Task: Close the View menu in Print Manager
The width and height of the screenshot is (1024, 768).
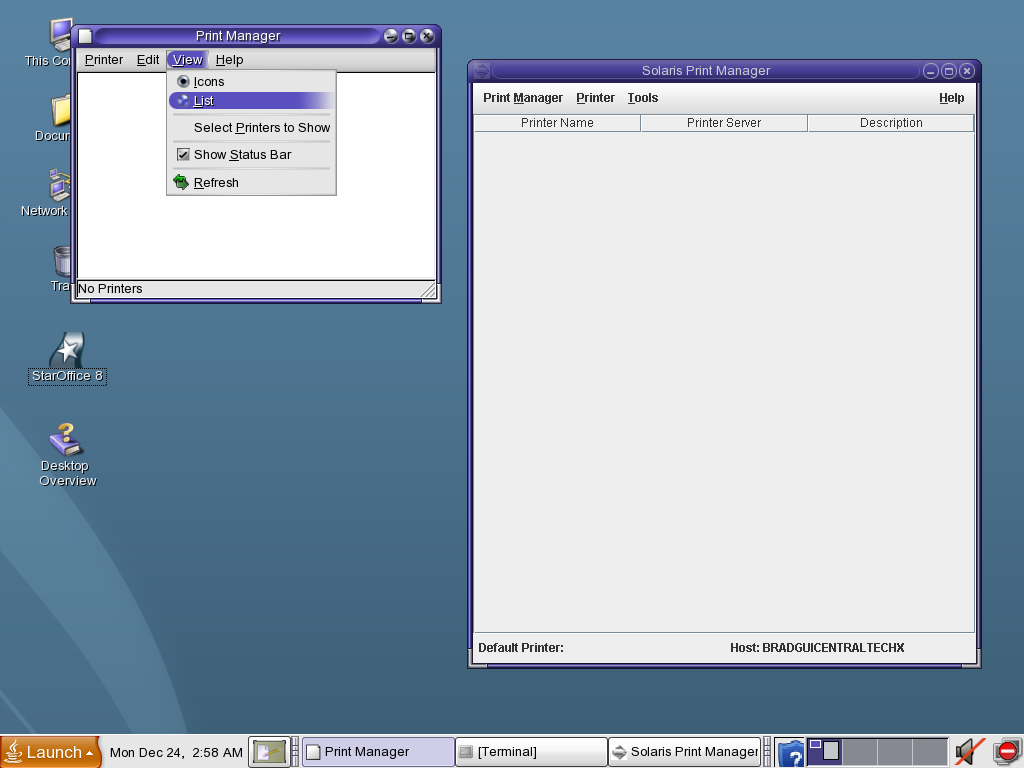Action: [187, 60]
